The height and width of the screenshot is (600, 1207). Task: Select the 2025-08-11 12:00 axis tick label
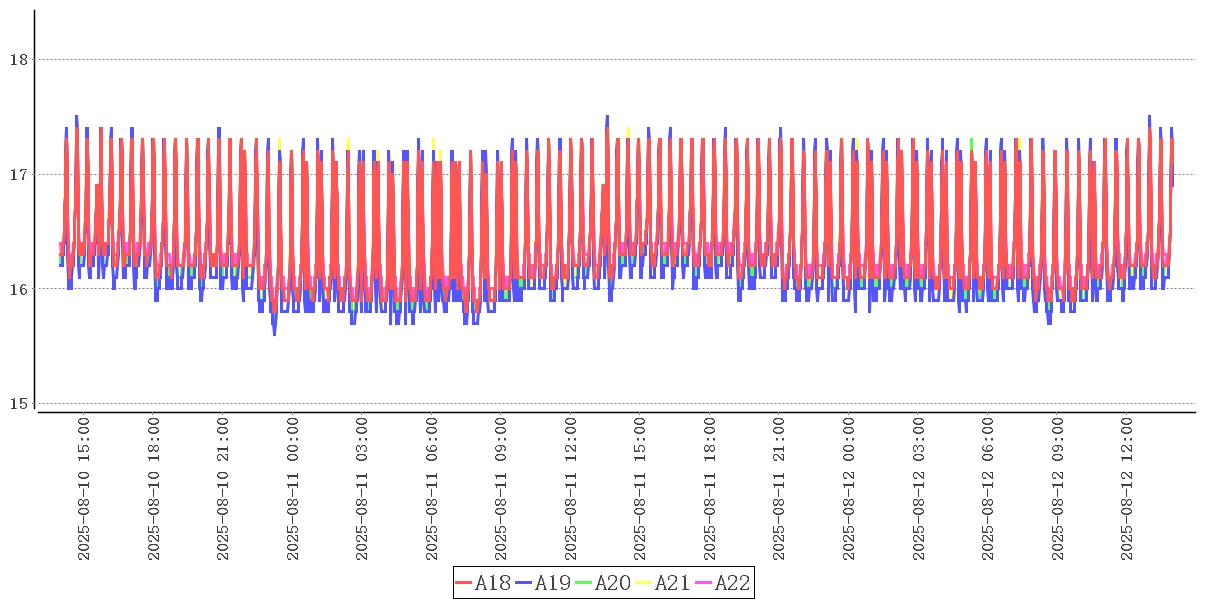tap(571, 489)
